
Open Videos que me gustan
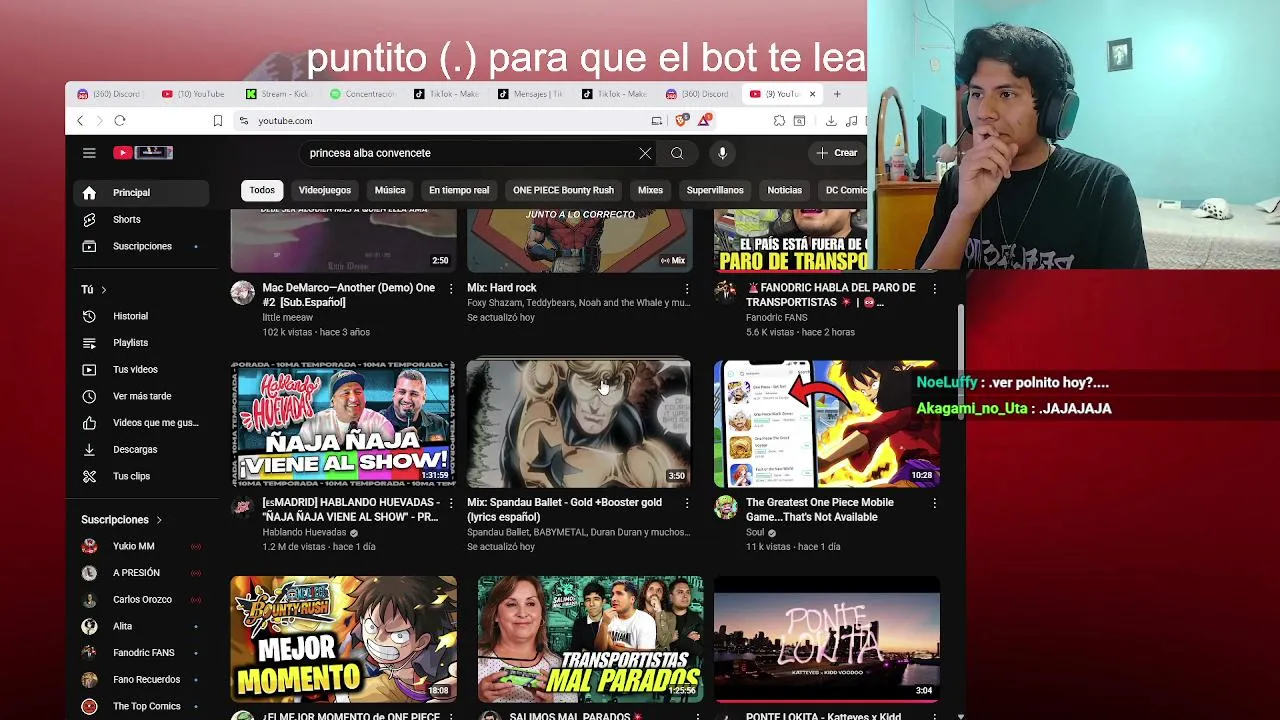(141, 423)
